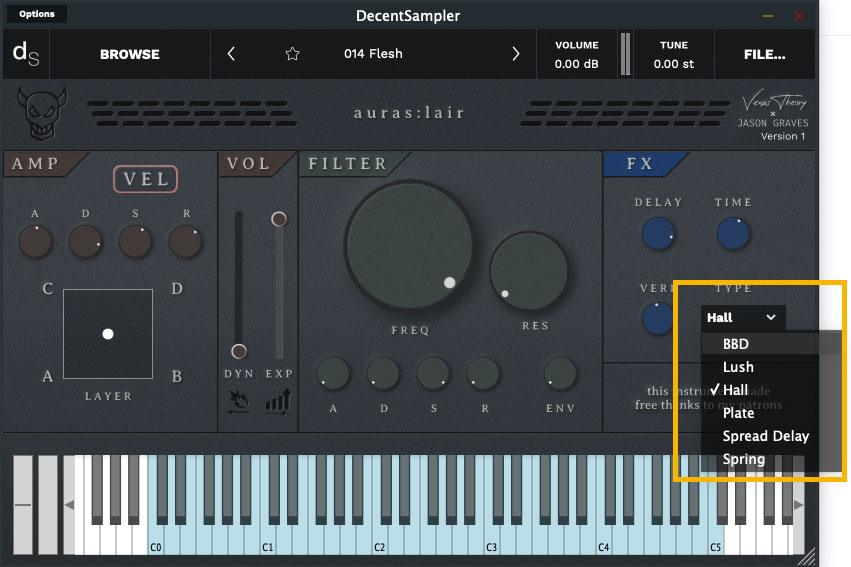Click the AMP release R knob
Viewport: 851px width, 567px height.
tap(185, 241)
